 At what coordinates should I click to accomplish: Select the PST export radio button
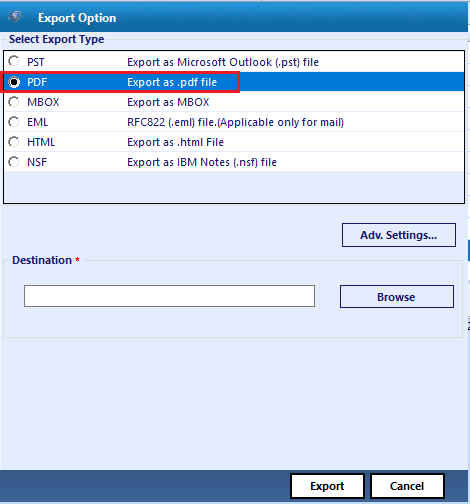pos(14,62)
